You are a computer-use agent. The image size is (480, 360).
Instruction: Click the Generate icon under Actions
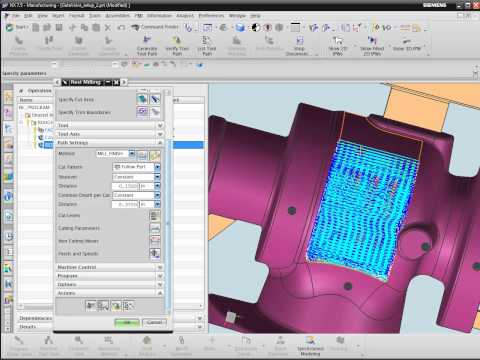(91, 305)
